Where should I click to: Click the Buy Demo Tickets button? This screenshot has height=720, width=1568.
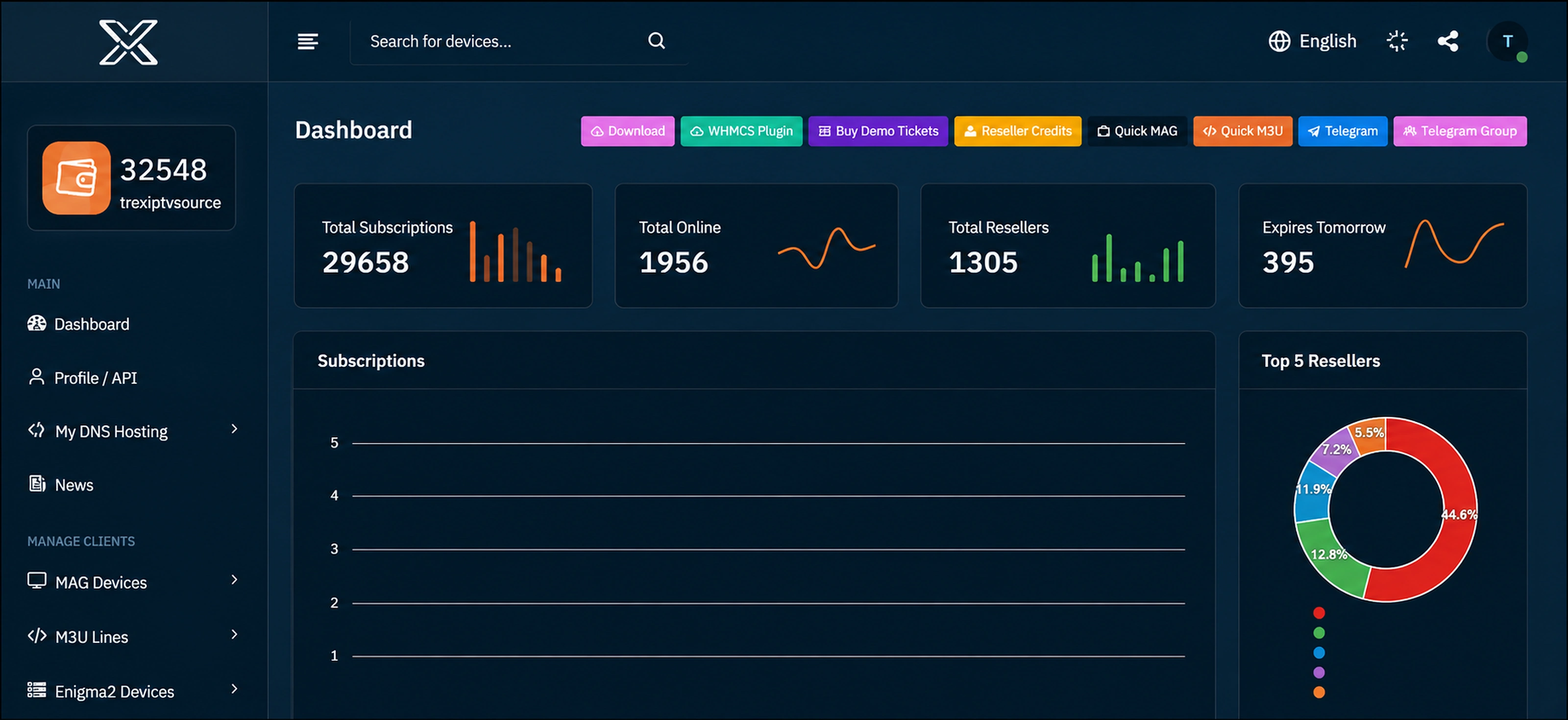tap(878, 131)
